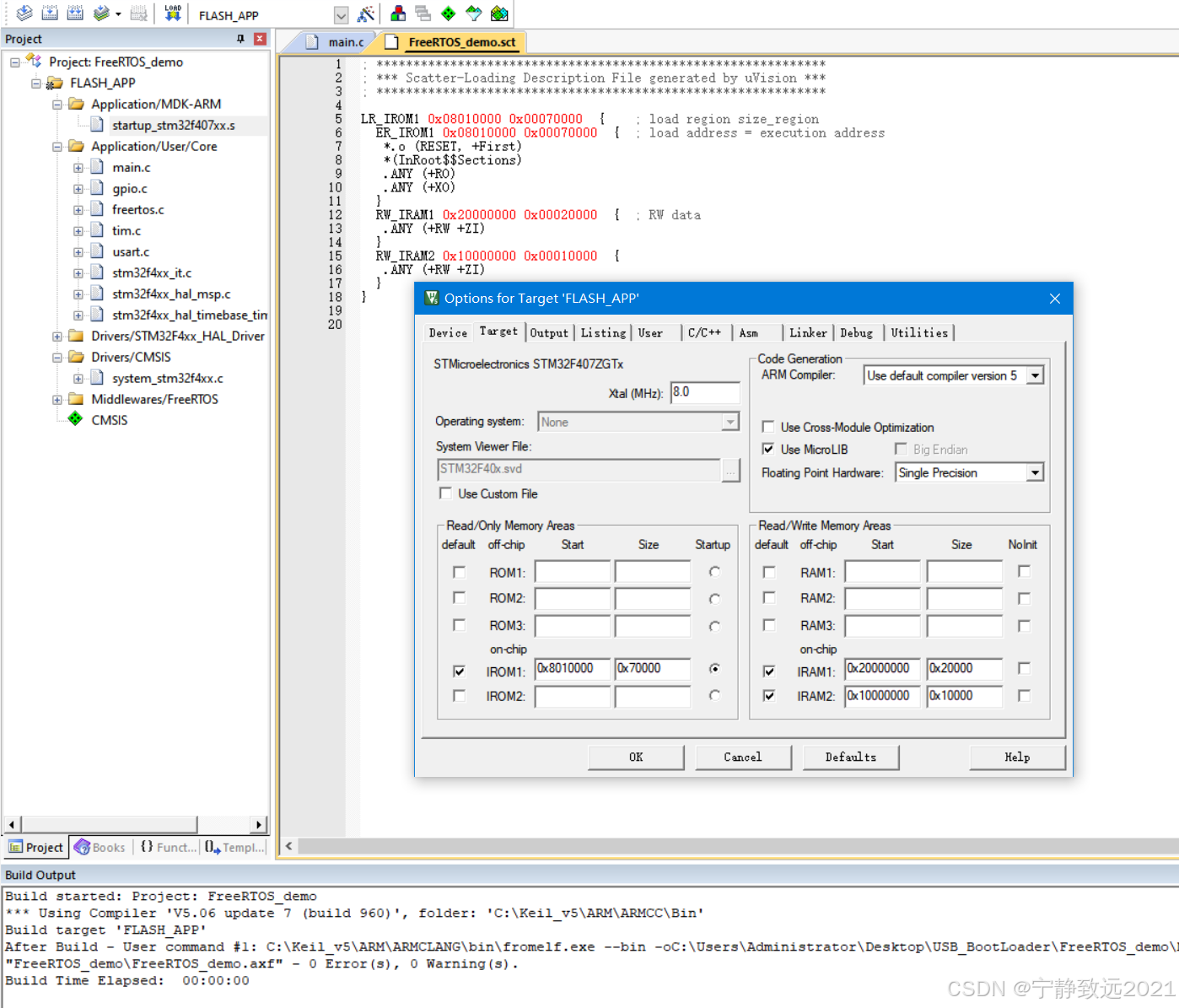Uncheck the IROM1 default checkbox

(459, 671)
